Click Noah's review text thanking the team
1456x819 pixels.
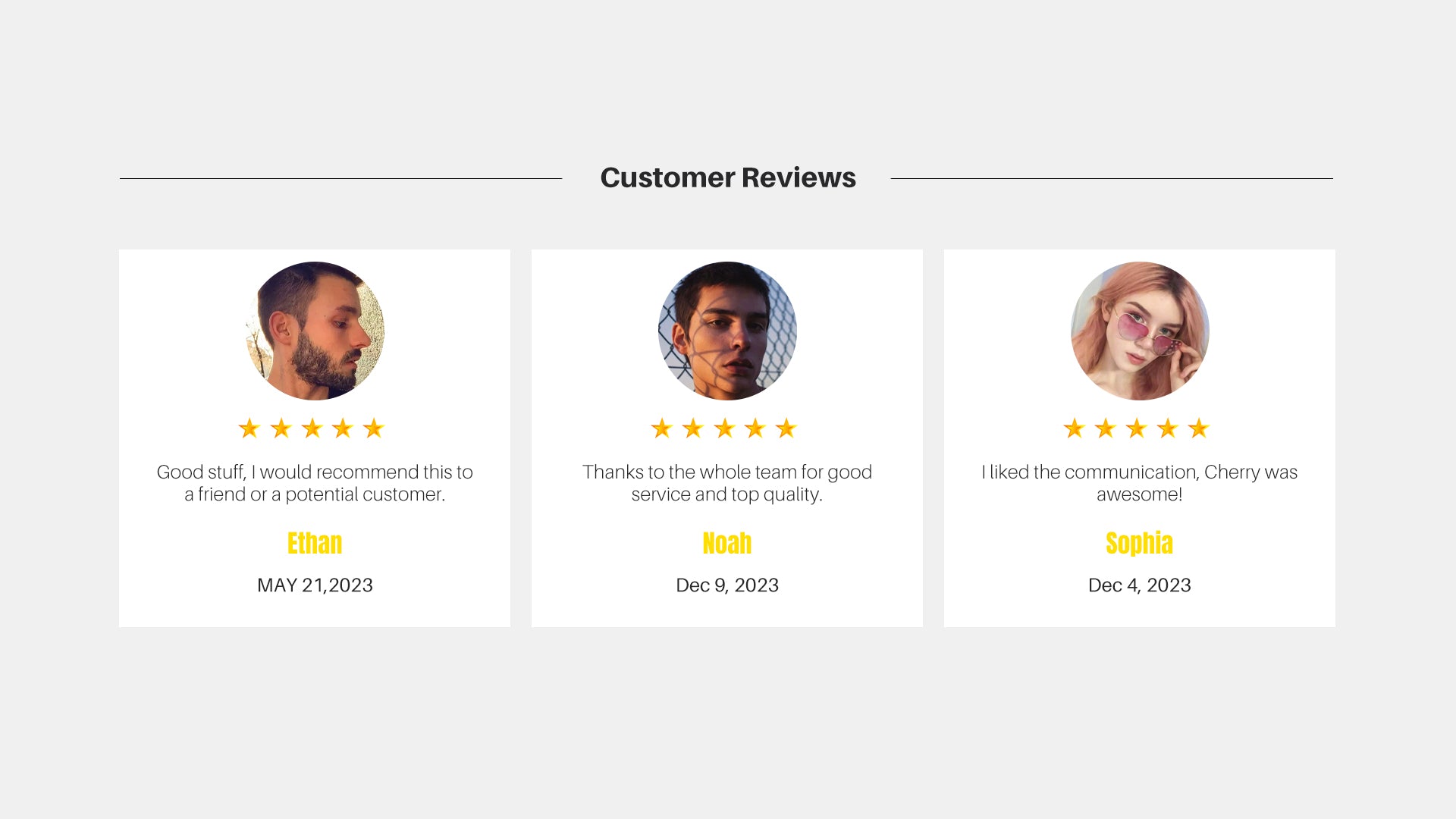click(727, 483)
